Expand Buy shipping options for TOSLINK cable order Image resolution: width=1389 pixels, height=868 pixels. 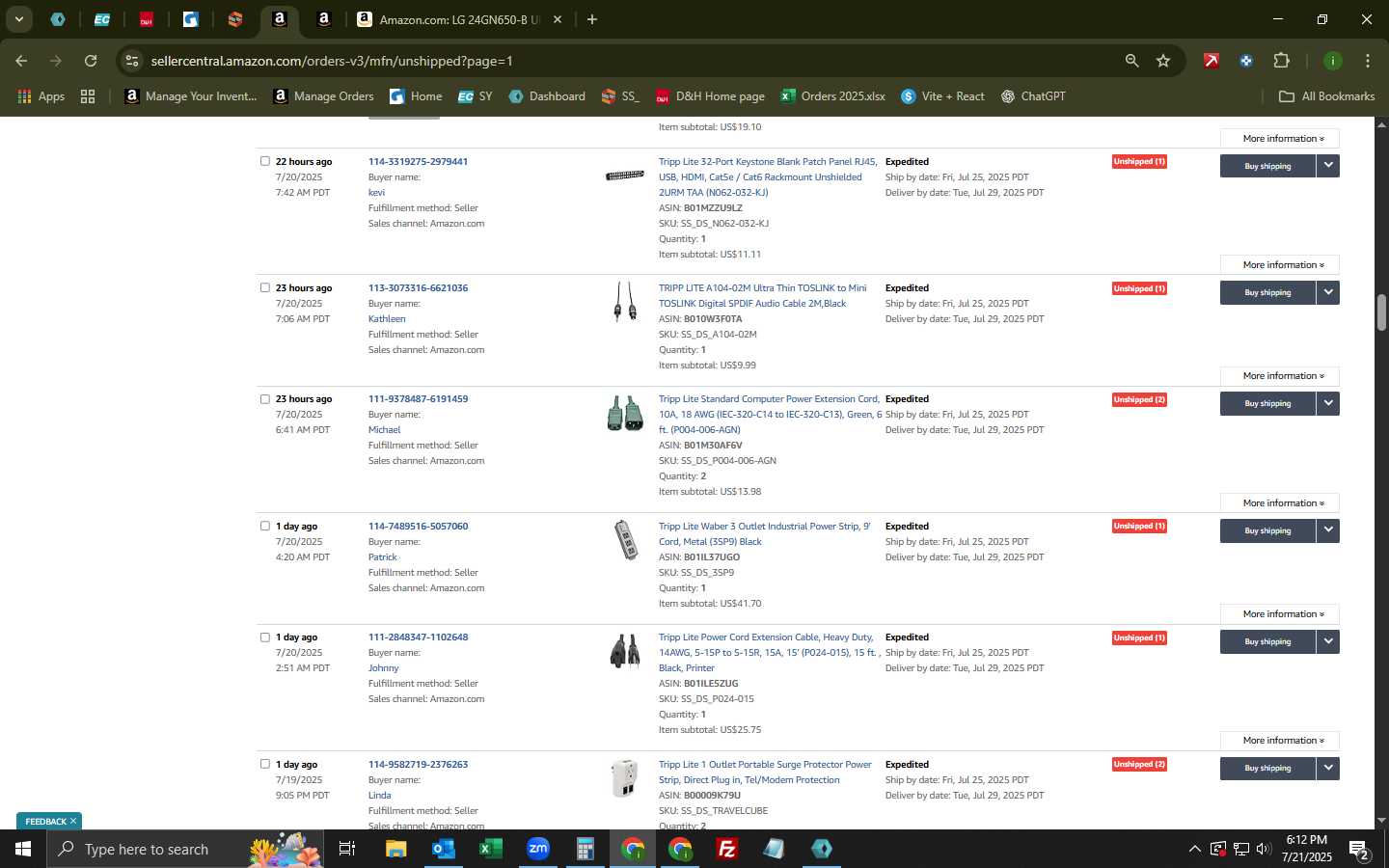click(x=1328, y=292)
